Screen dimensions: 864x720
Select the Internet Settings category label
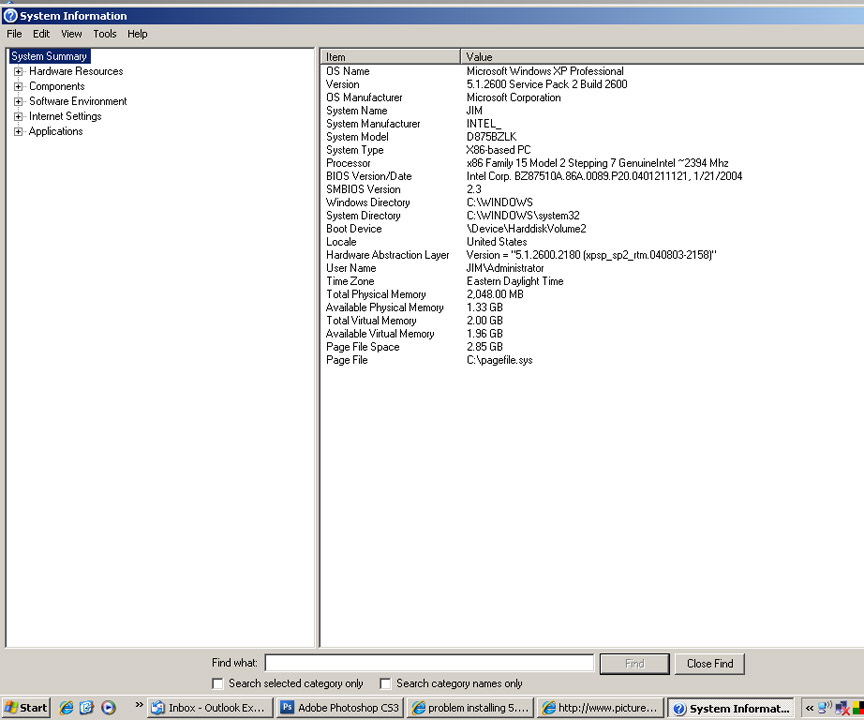(x=65, y=116)
